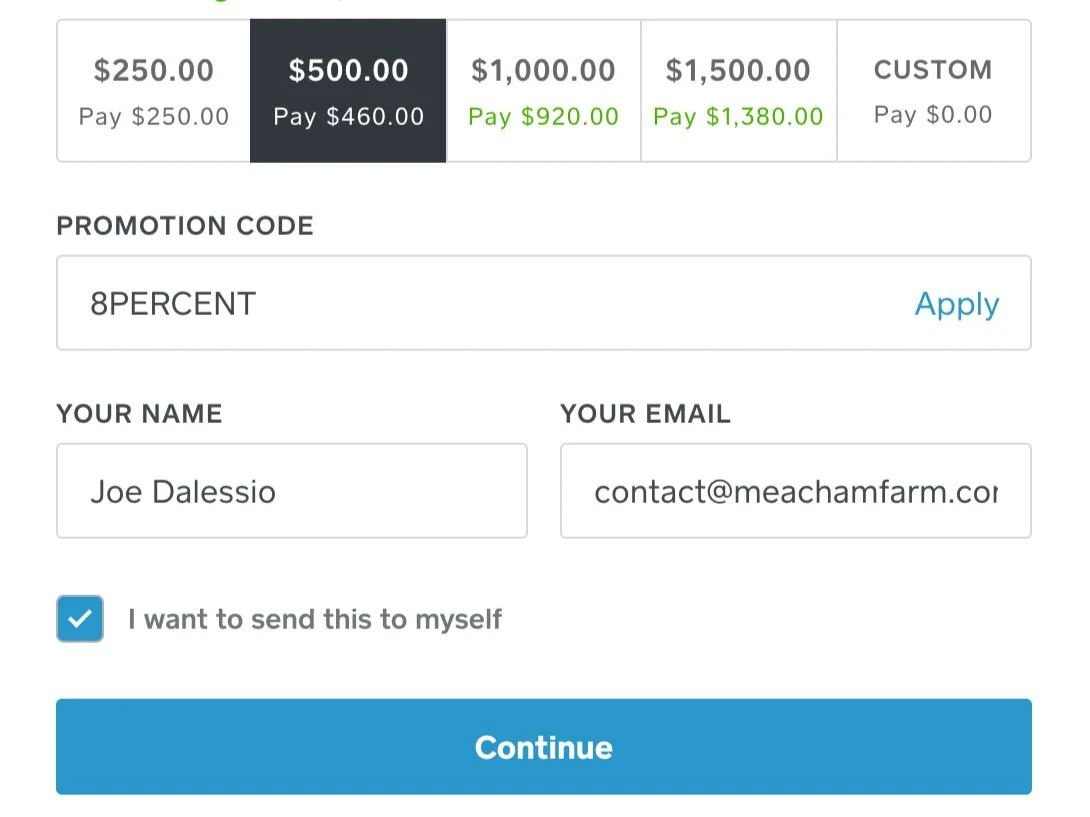The image size is (1090, 817).
Task: Click the Your Name input field
Action: [291, 491]
